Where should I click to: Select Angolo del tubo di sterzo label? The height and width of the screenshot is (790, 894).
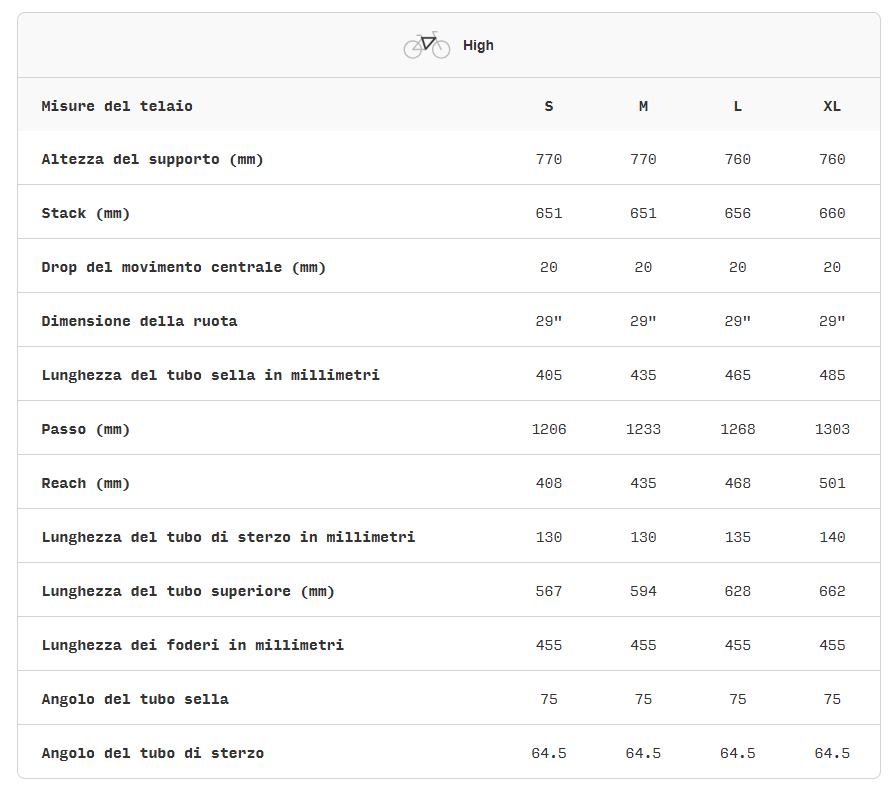[x=152, y=753]
